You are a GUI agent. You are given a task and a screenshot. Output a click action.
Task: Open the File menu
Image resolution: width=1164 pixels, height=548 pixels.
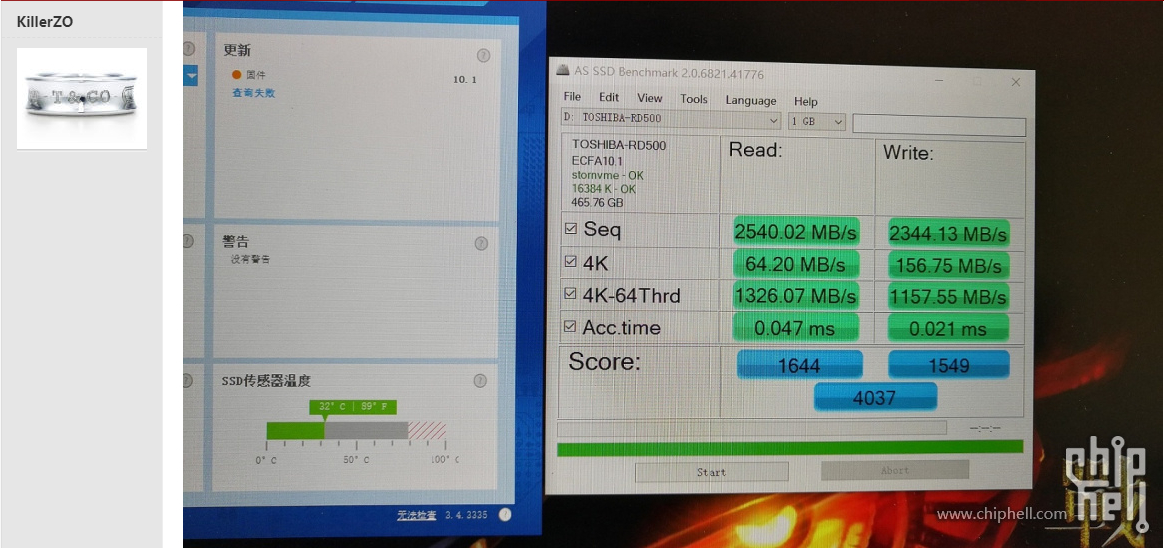pyautogui.click(x=572, y=97)
